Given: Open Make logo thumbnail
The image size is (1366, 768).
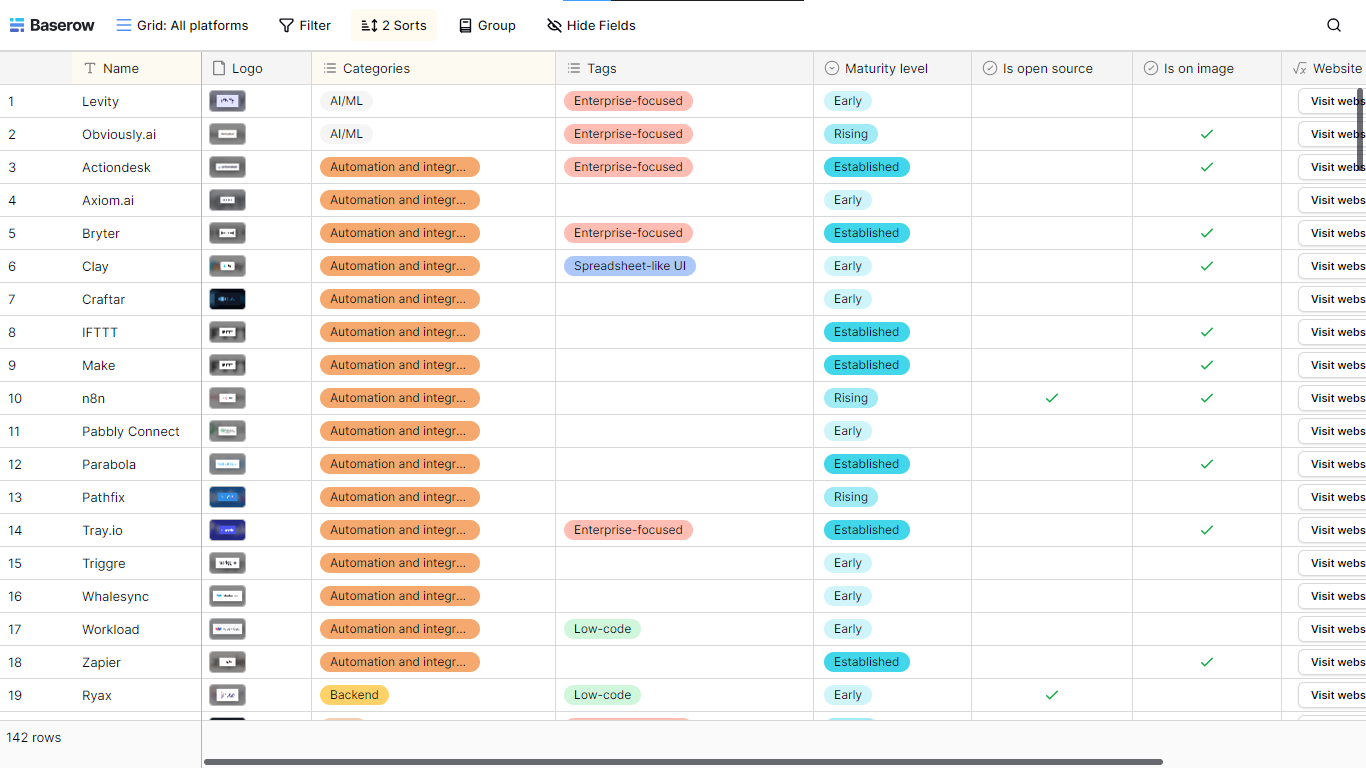Looking at the screenshot, I should click(x=227, y=365).
